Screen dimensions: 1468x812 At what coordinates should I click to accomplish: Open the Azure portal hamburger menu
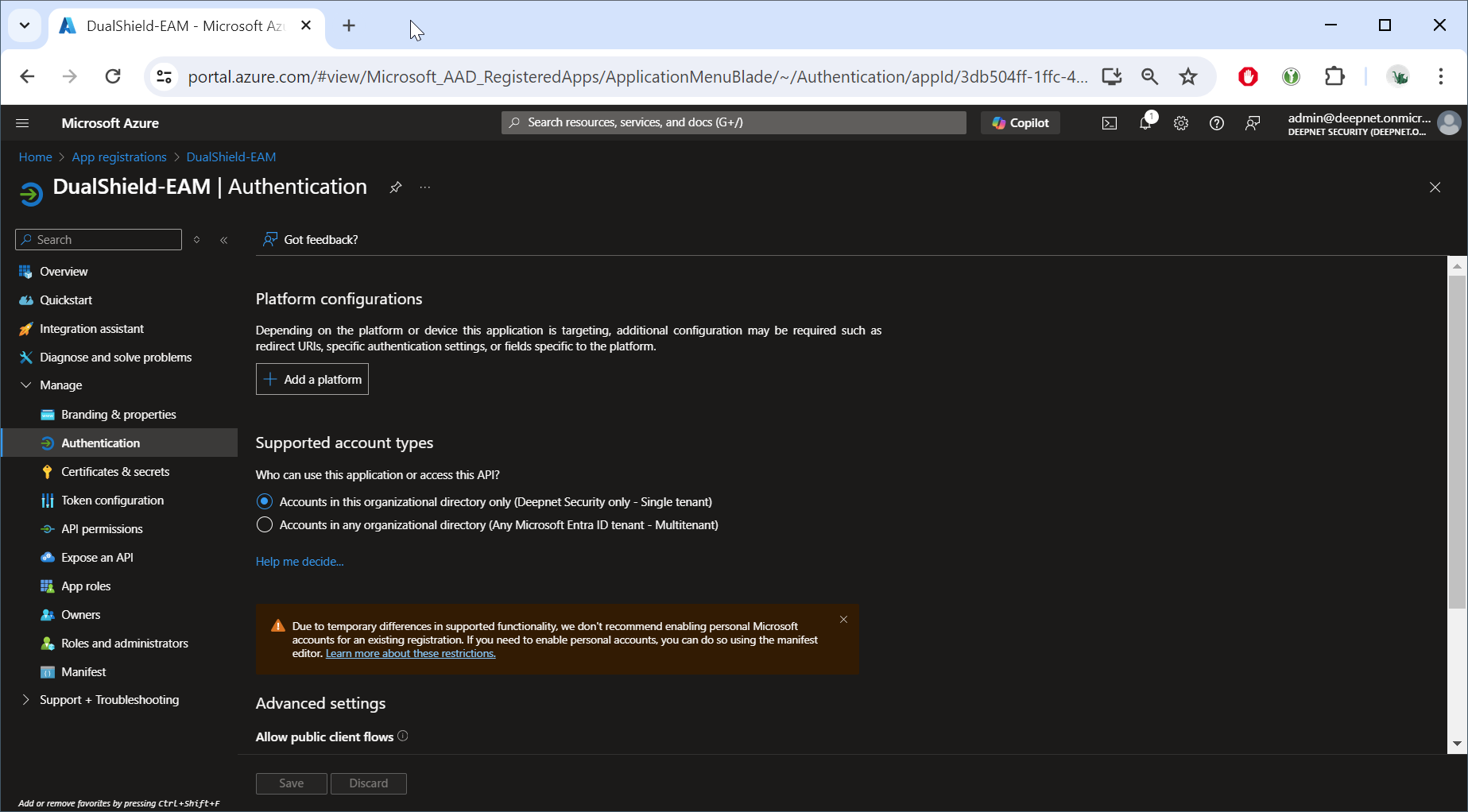coord(22,123)
